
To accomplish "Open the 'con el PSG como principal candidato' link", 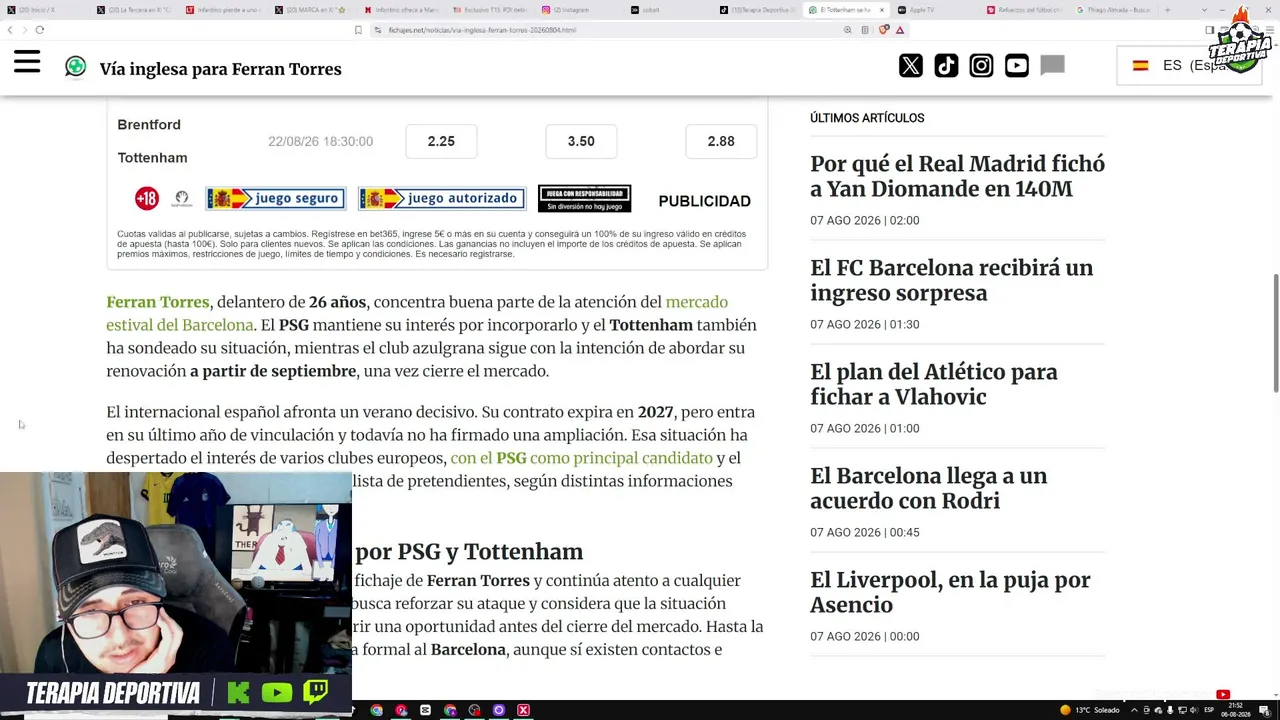I will coord(581,458).
